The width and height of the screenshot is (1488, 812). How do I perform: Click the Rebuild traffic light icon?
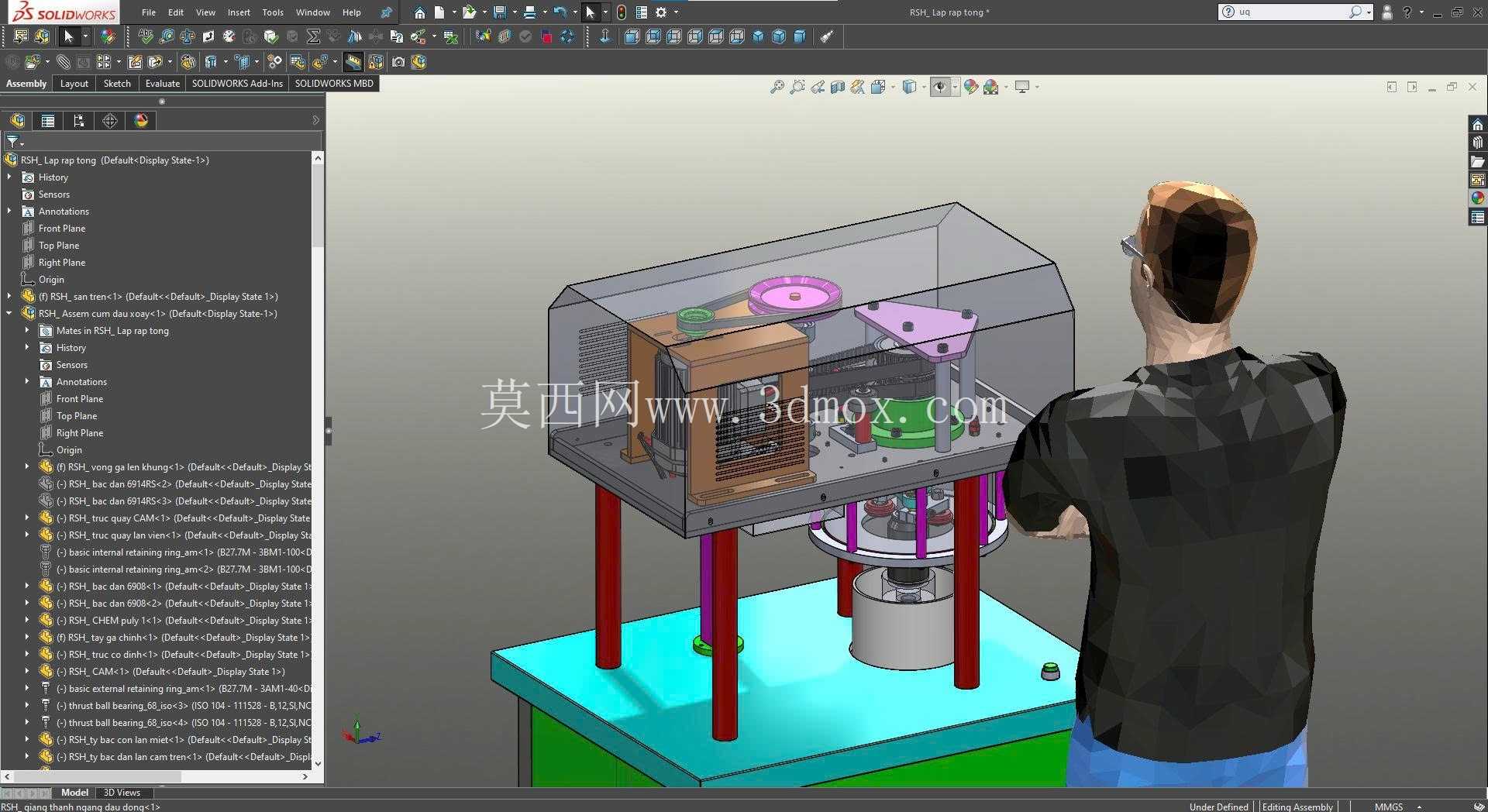(x=622, y=12)
